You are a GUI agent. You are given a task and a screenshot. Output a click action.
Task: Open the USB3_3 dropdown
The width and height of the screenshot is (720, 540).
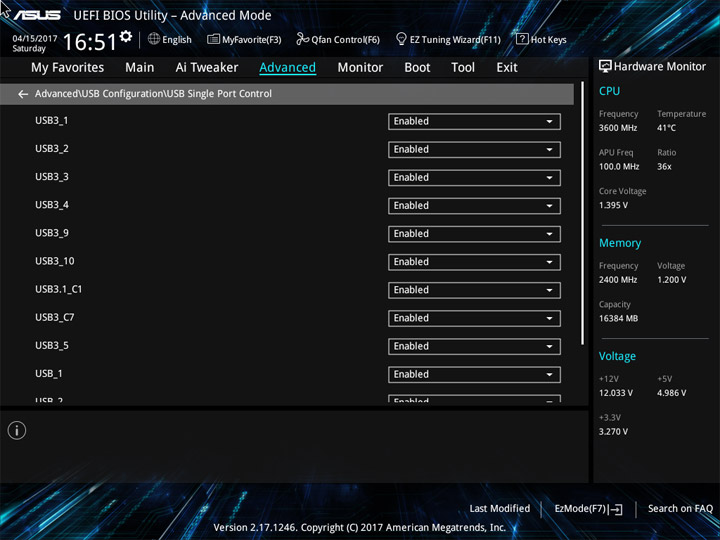[474, 178]
